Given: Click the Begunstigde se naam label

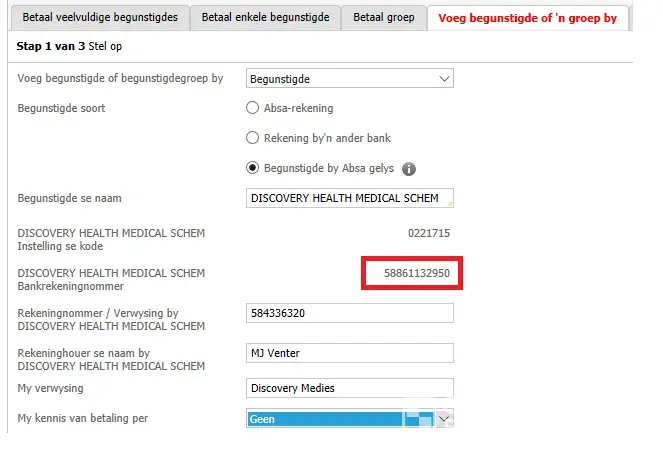Looking at the screenshot, I should (69, 198).
